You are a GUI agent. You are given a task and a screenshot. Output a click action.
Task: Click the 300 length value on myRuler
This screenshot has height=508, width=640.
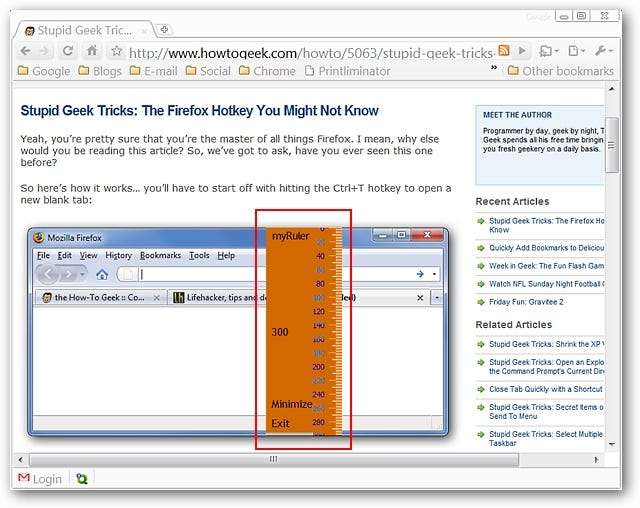click(x=280, y=332)
